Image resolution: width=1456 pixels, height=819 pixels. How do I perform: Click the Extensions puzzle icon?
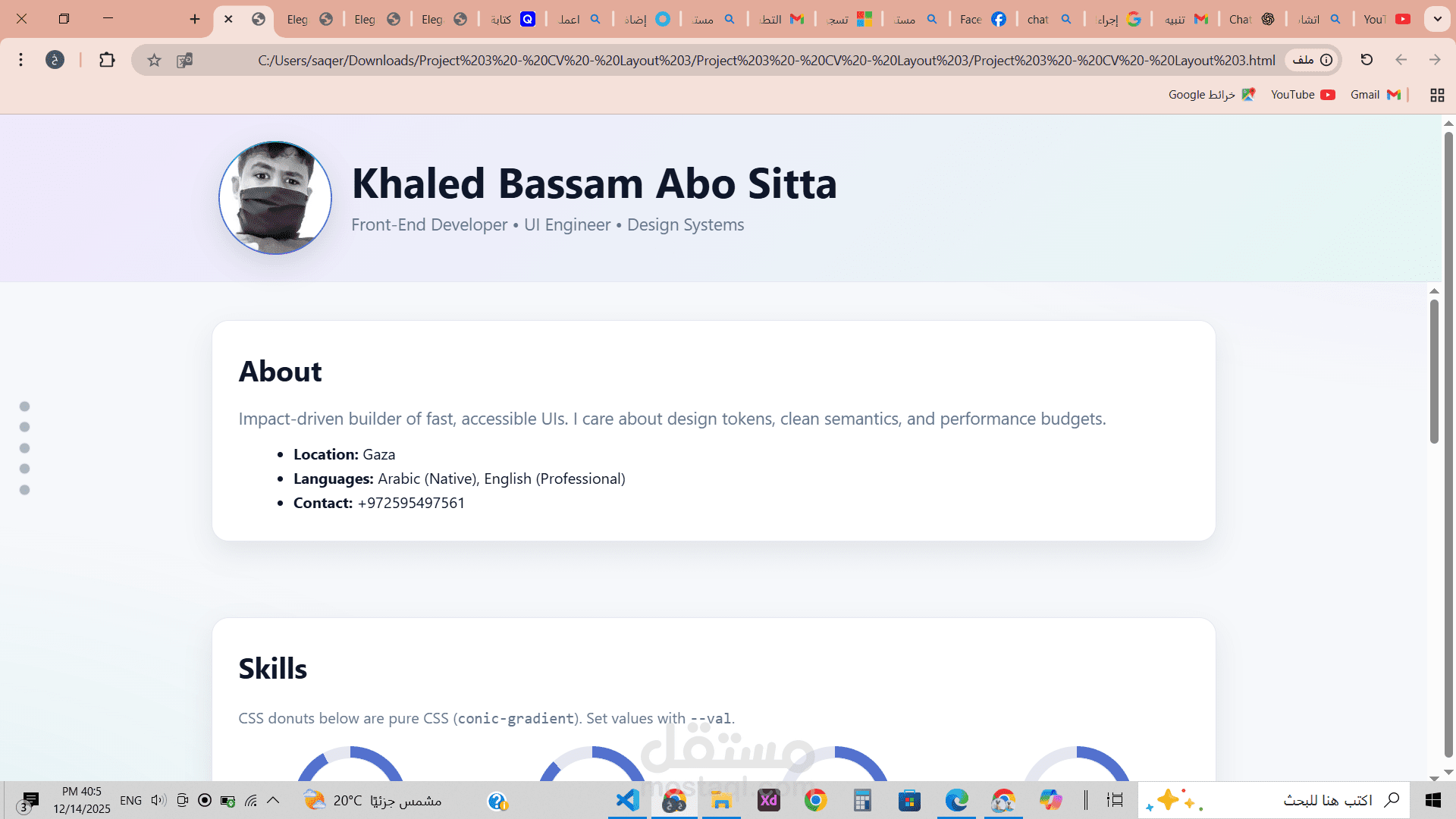pos(107,60)
